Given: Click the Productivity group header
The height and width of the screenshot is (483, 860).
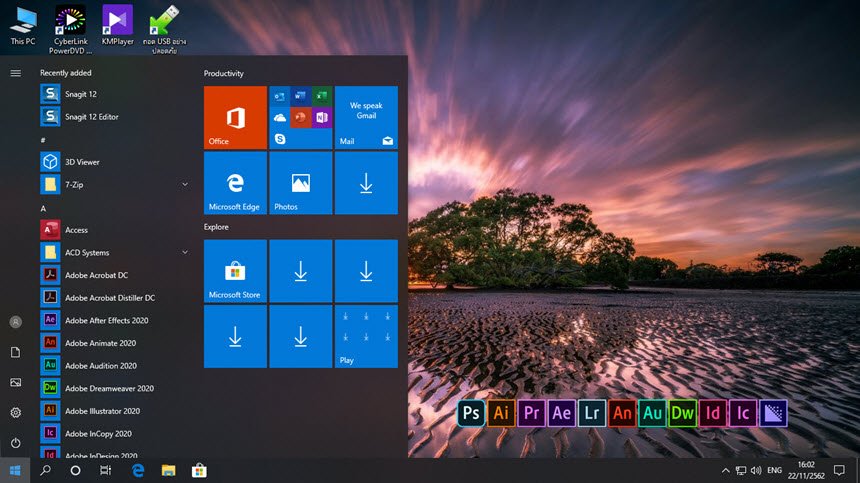Looking at the screenshot, I should (x=224, y=73).
